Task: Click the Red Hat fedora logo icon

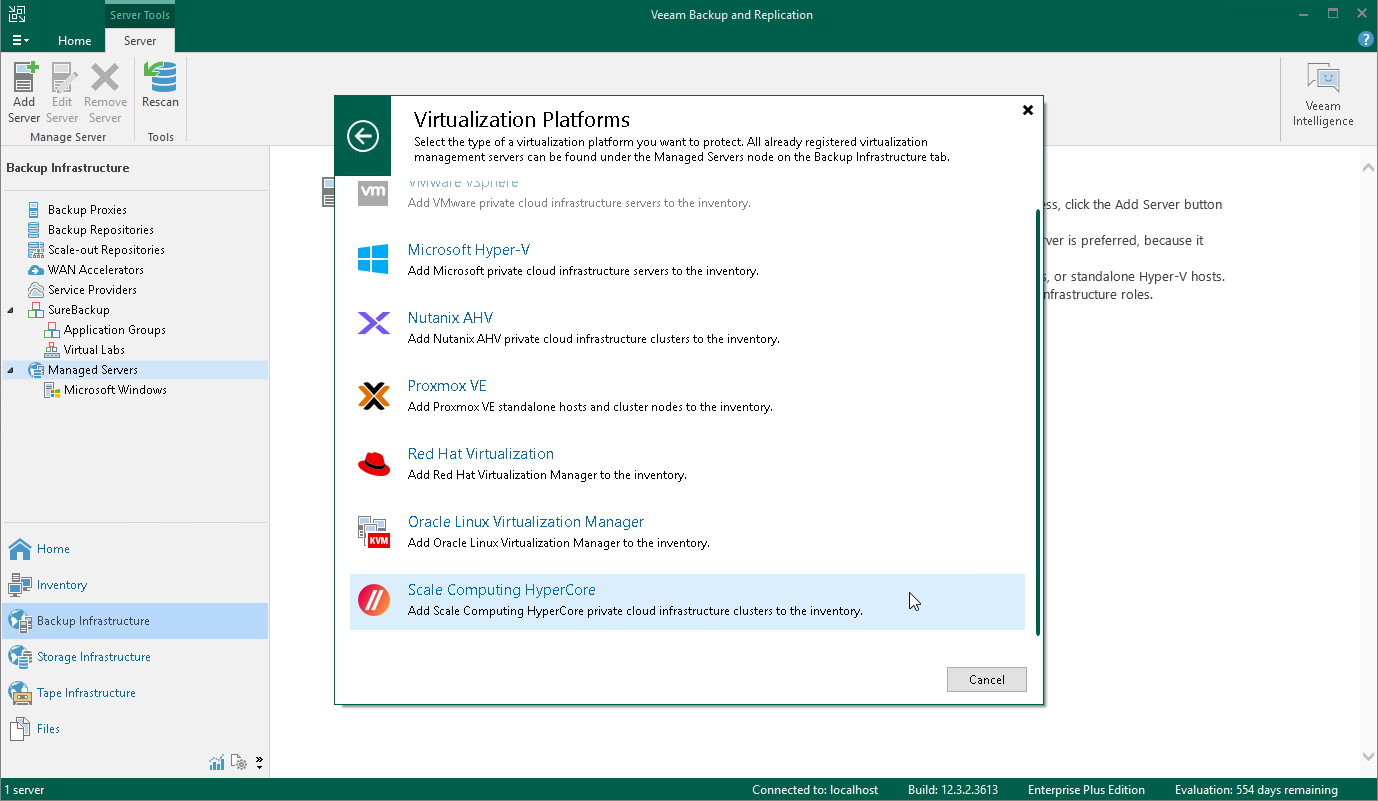Action: click(x=373, y=464)
